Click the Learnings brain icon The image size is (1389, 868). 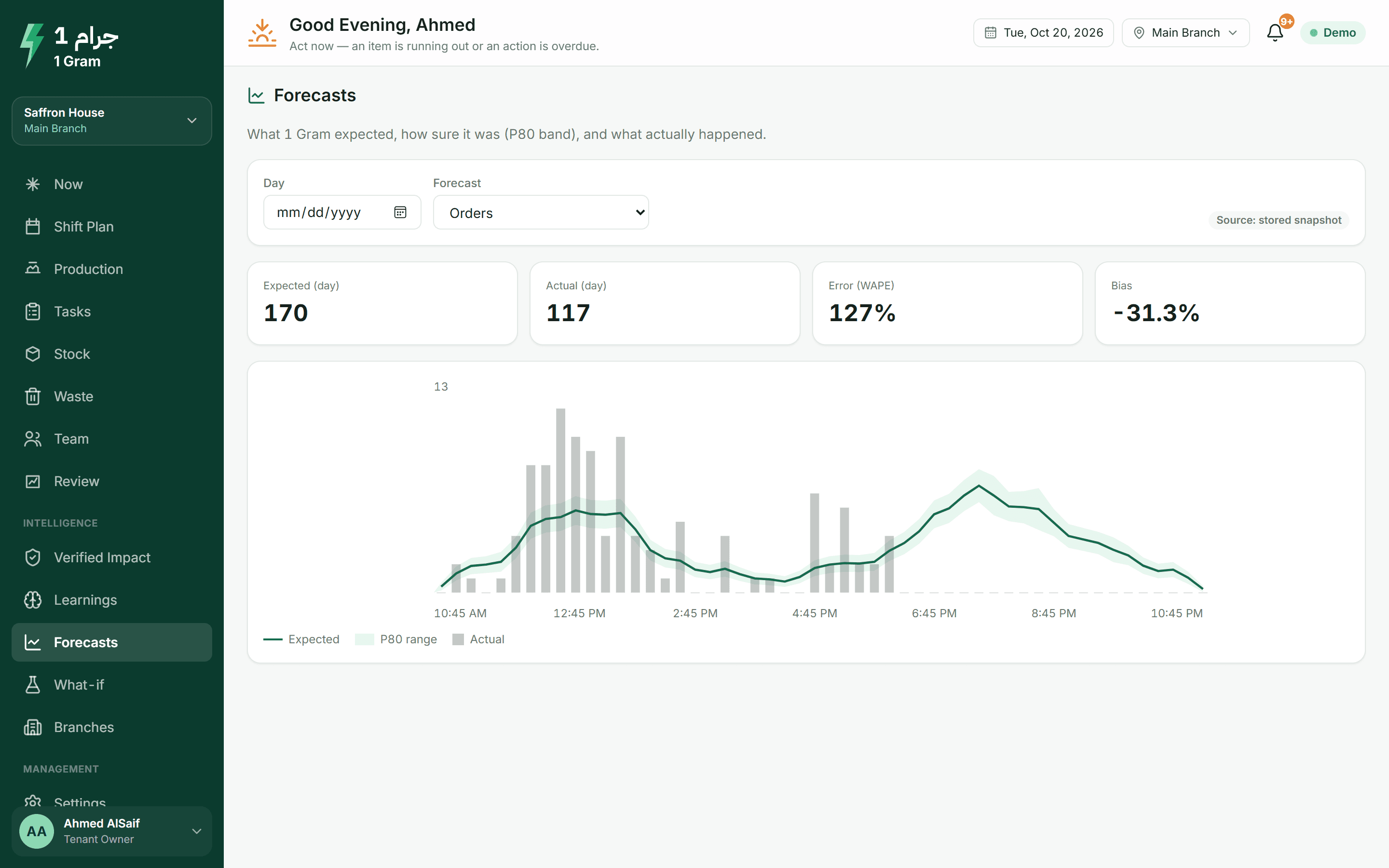tap(33, 600)
